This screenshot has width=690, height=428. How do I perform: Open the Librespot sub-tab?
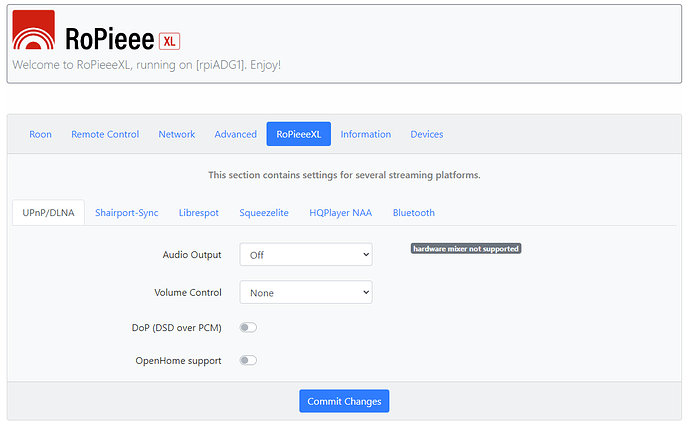point(199,213)
